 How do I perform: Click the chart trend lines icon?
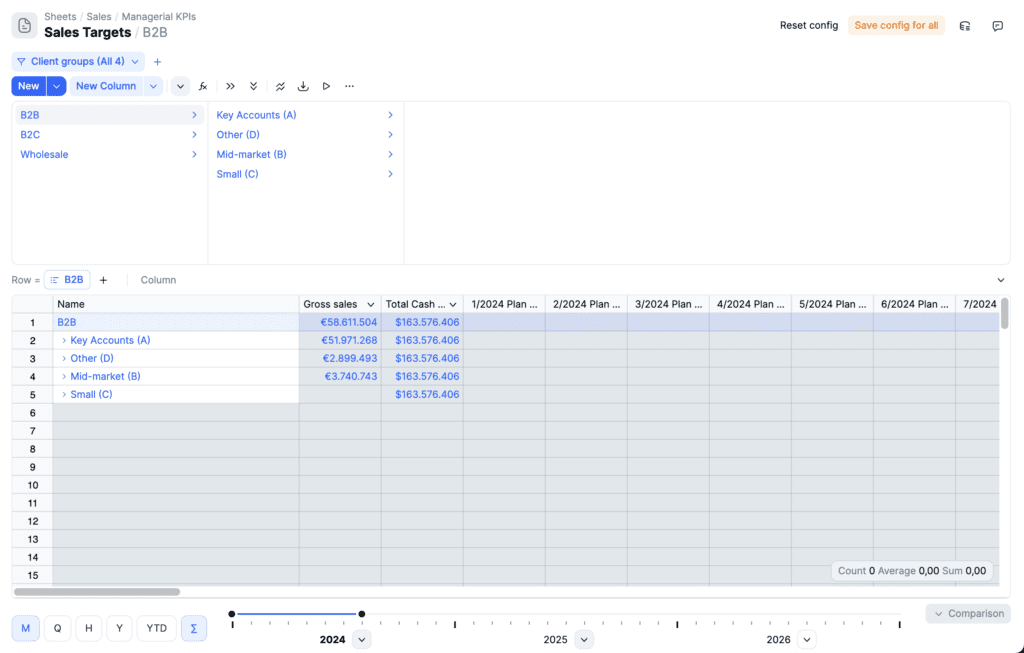click(280, 86)
